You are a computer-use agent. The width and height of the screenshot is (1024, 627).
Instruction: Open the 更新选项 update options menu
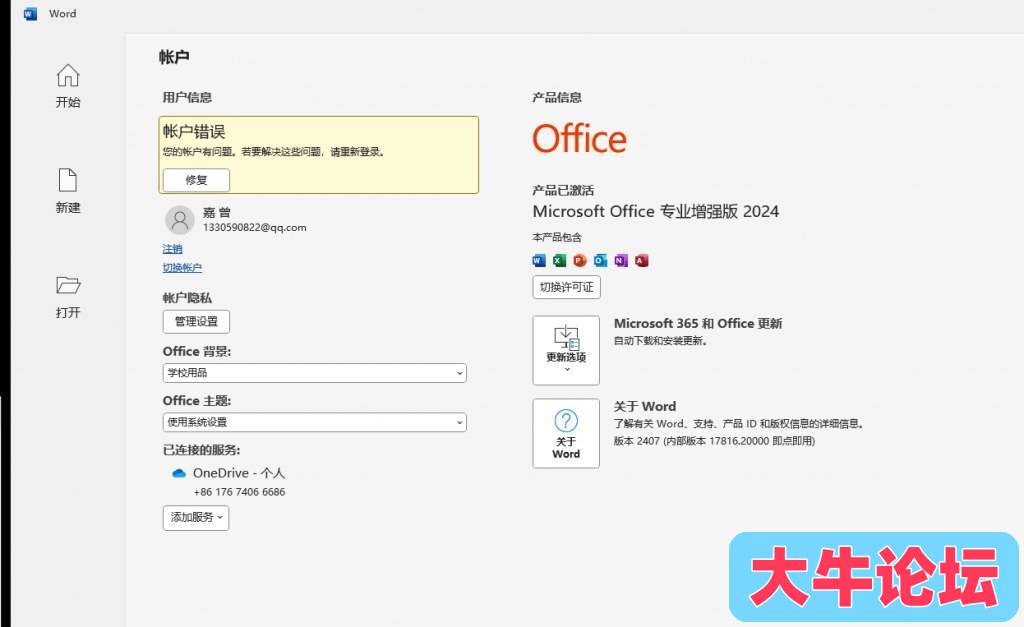(x=566, y=351)
